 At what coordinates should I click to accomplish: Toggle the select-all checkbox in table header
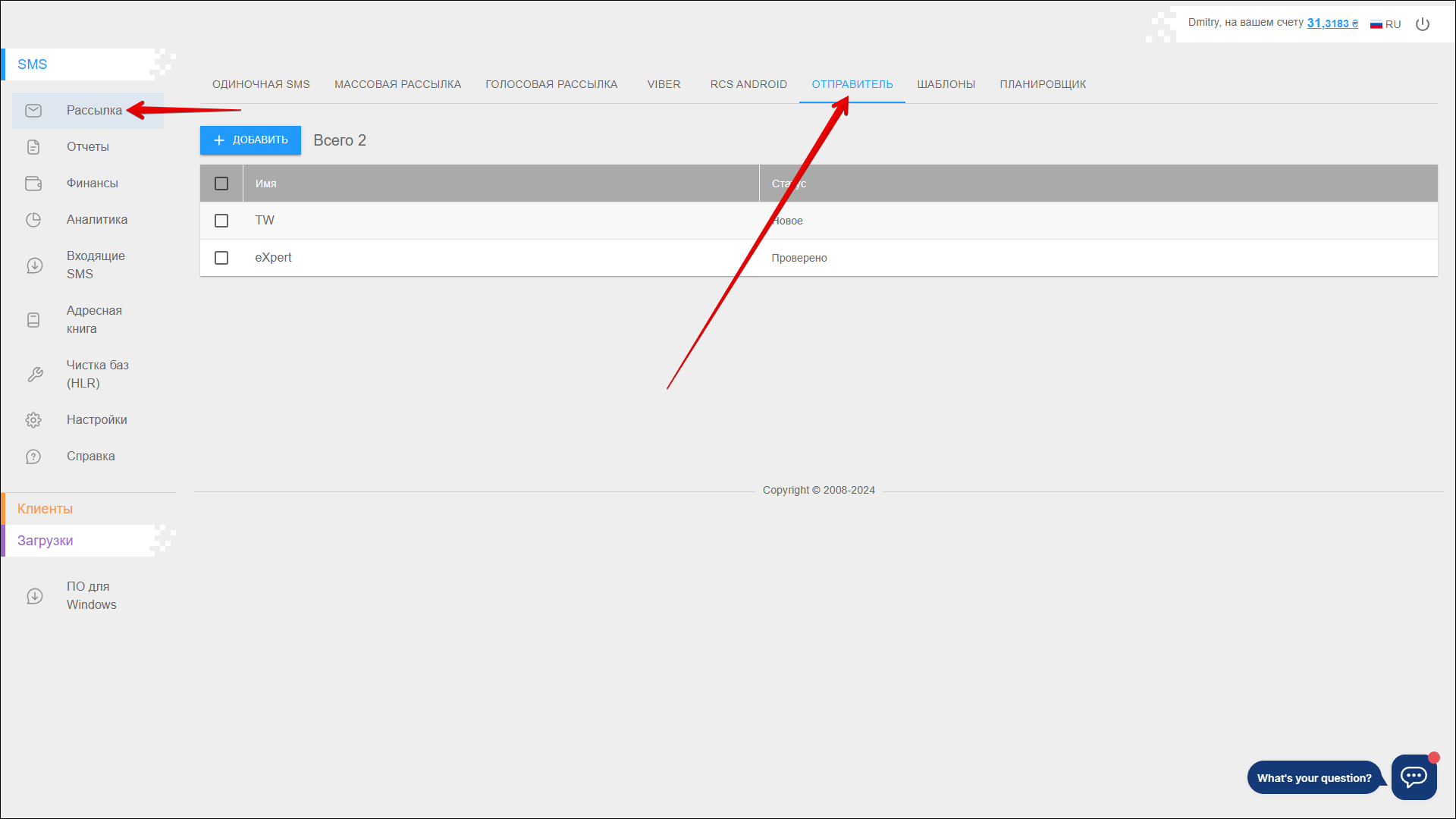pyautogui.click(x=221, y=184)
